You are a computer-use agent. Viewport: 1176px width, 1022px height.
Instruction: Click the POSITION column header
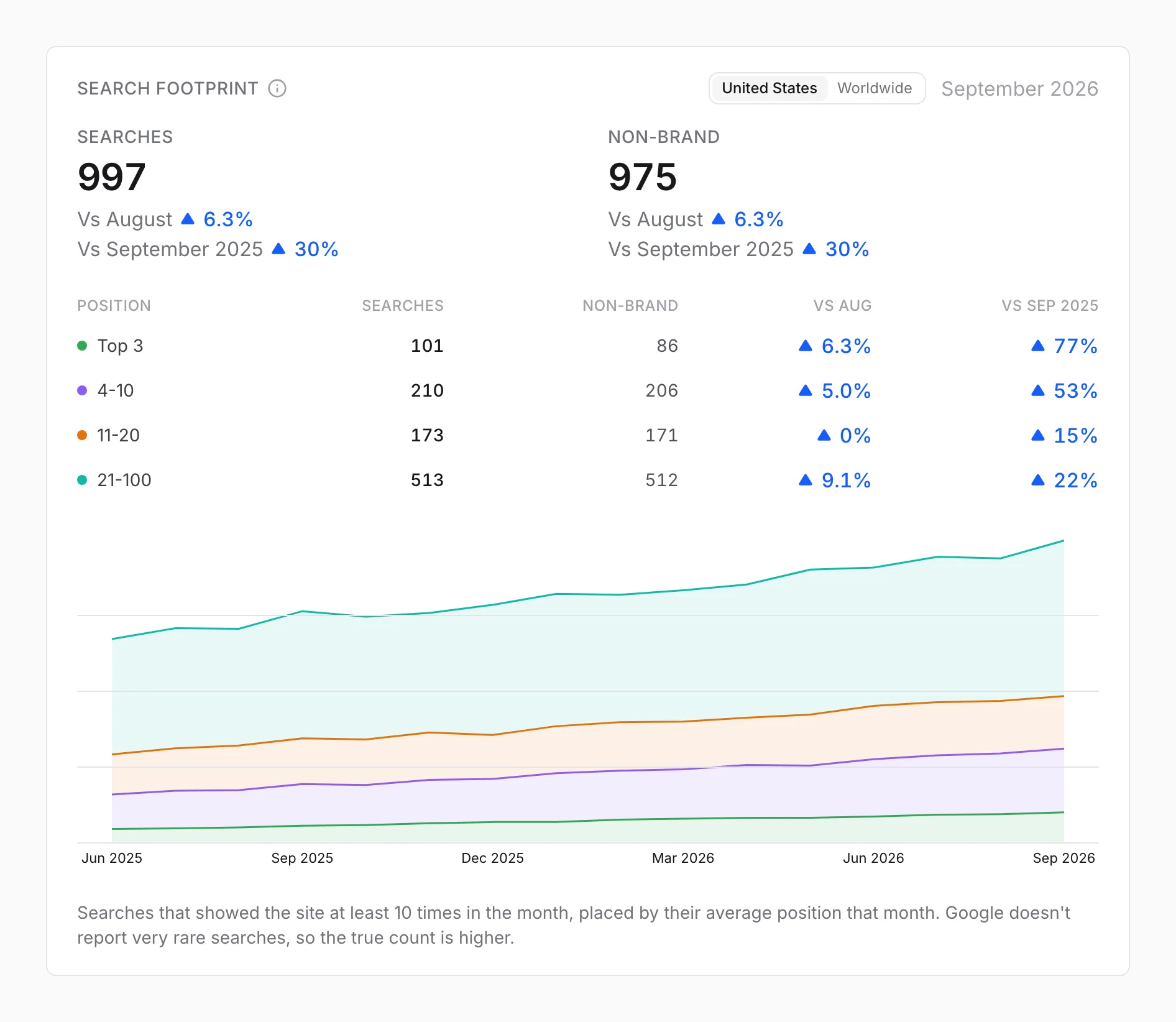(x=114, y=306)
